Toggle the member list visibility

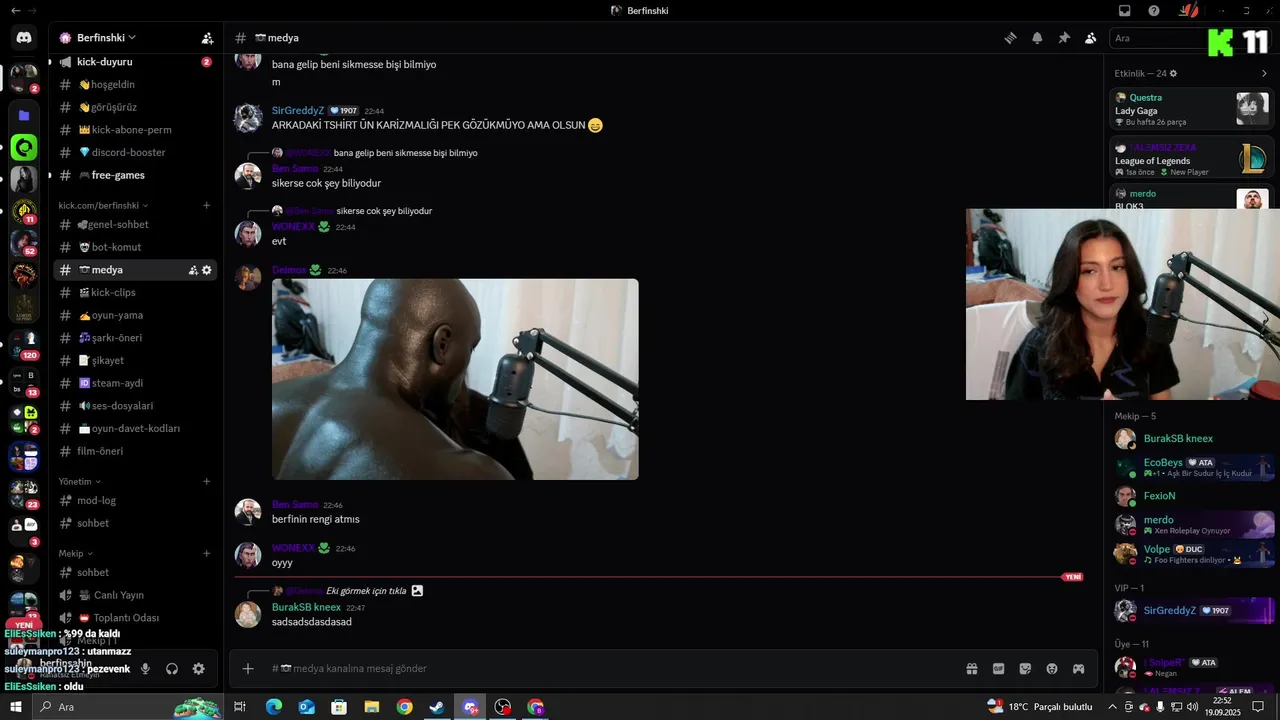pos(1090,38)
